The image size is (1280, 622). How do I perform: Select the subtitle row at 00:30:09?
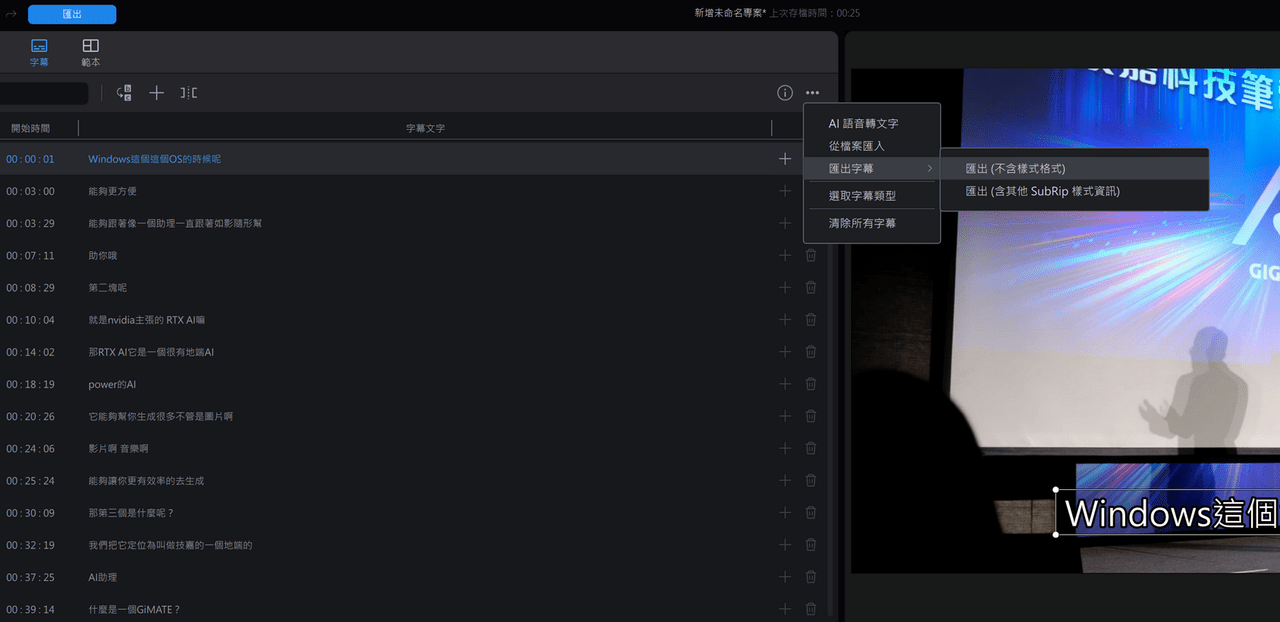pos(412,513)
